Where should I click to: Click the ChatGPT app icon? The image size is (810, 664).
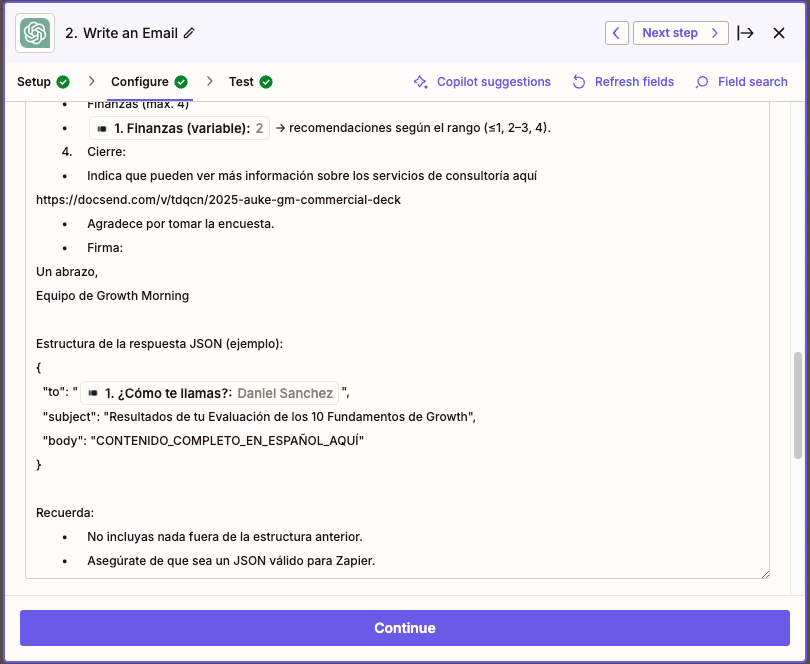point(35,33)
